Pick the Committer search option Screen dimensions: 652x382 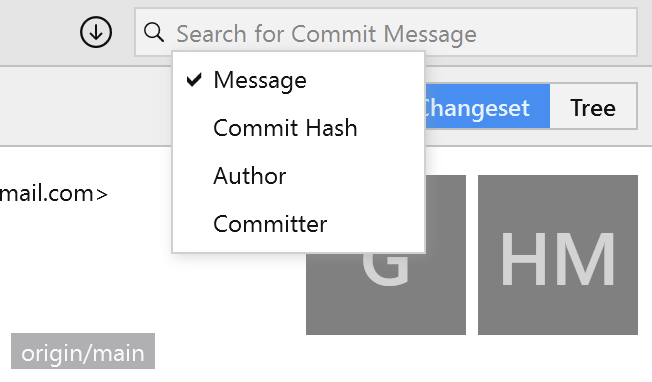pos(299,224)
